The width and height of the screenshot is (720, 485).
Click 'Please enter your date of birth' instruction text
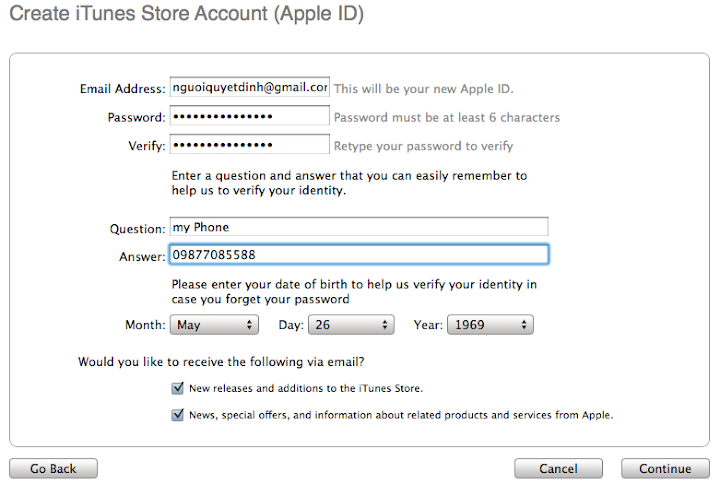(x=354, y=292)
